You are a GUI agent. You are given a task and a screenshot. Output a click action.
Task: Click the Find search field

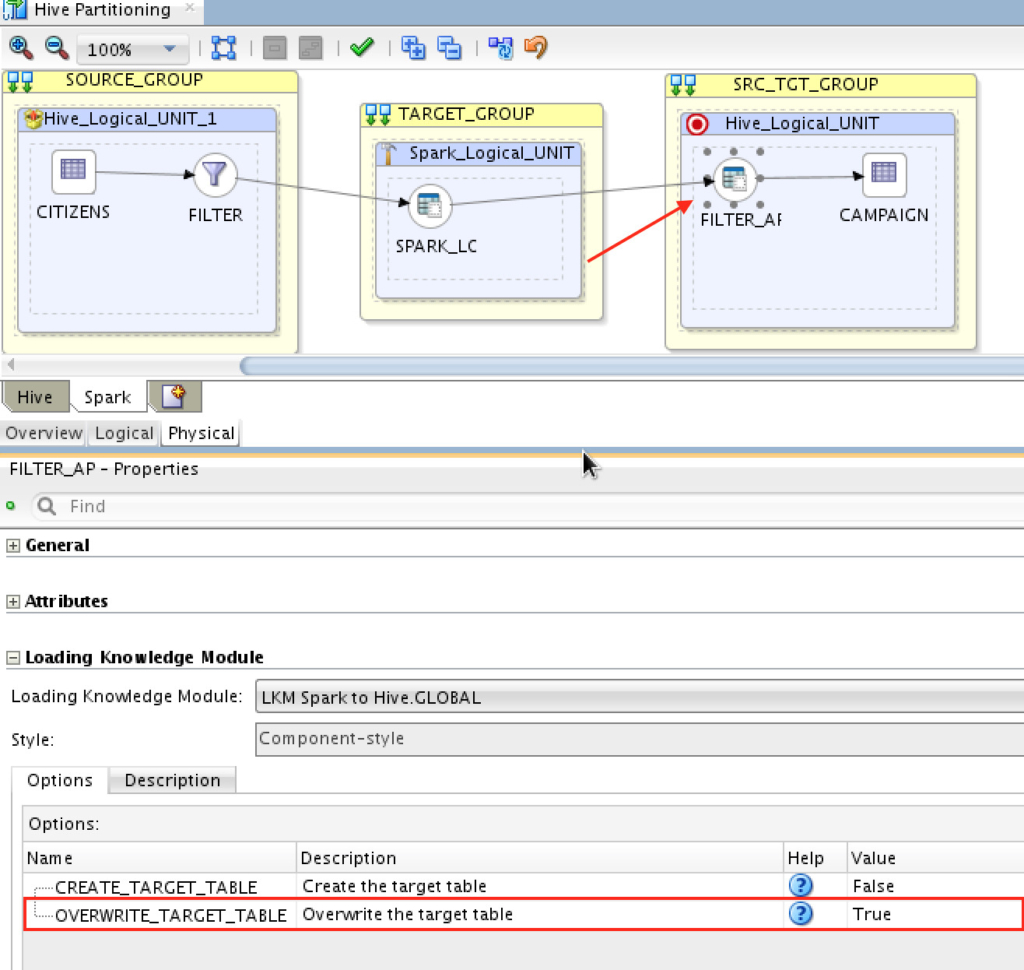pyautogui.click(x=527, y=506)
